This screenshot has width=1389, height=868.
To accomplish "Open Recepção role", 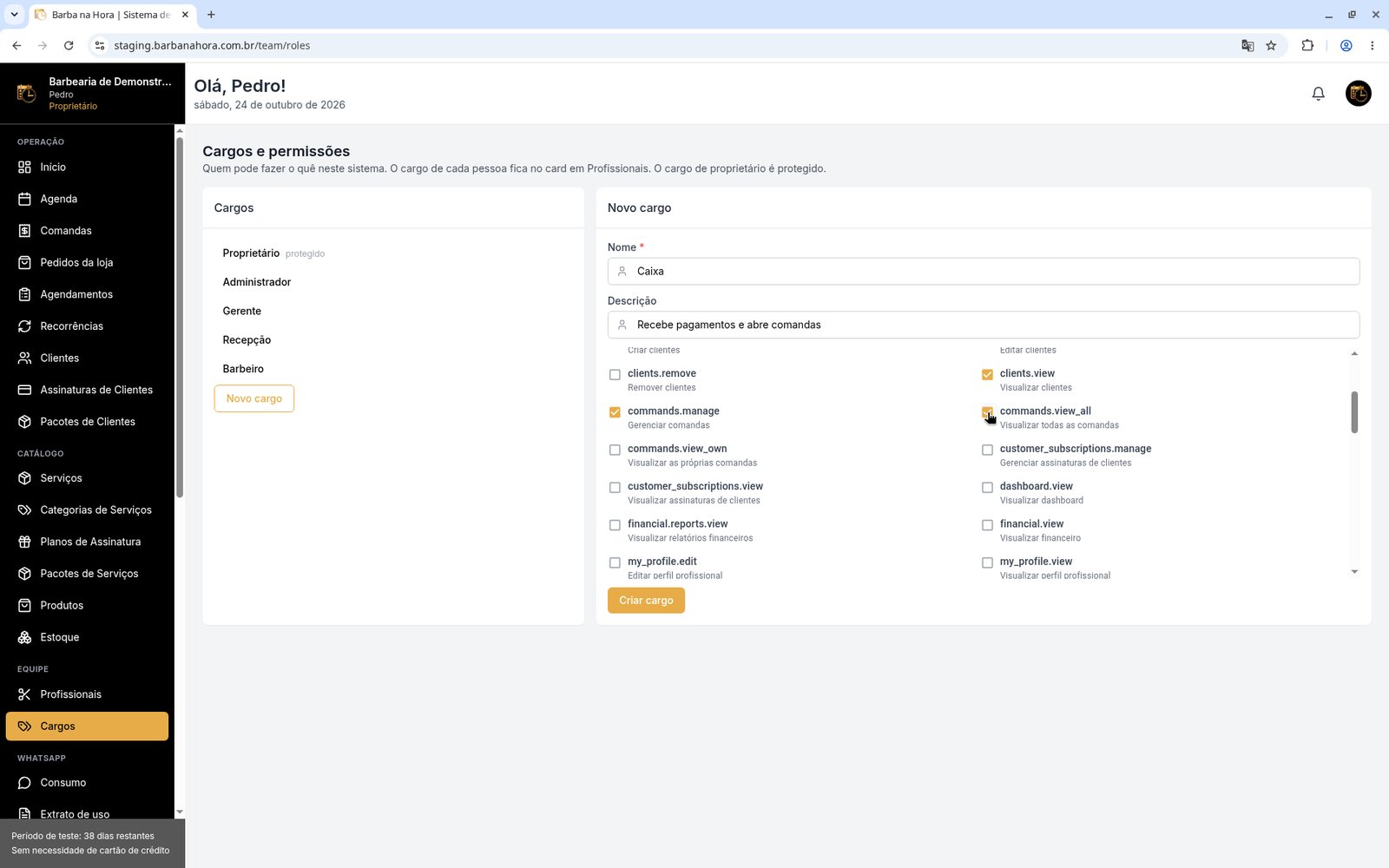I will coord(247,340).
